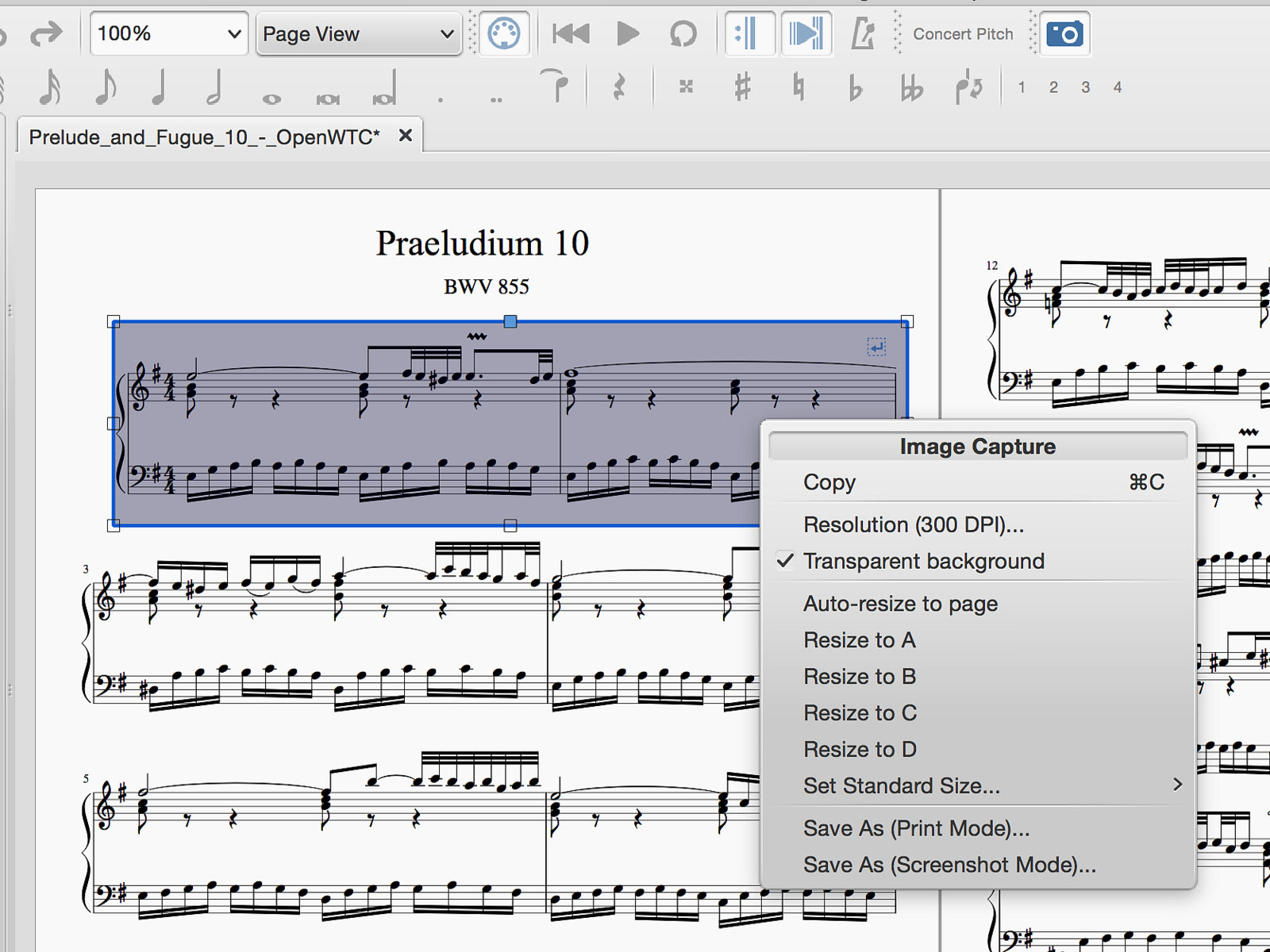The image size is (1270, 952).
Task: Select BWV 855 subtitle text
Action: click(x=487, y=286)
